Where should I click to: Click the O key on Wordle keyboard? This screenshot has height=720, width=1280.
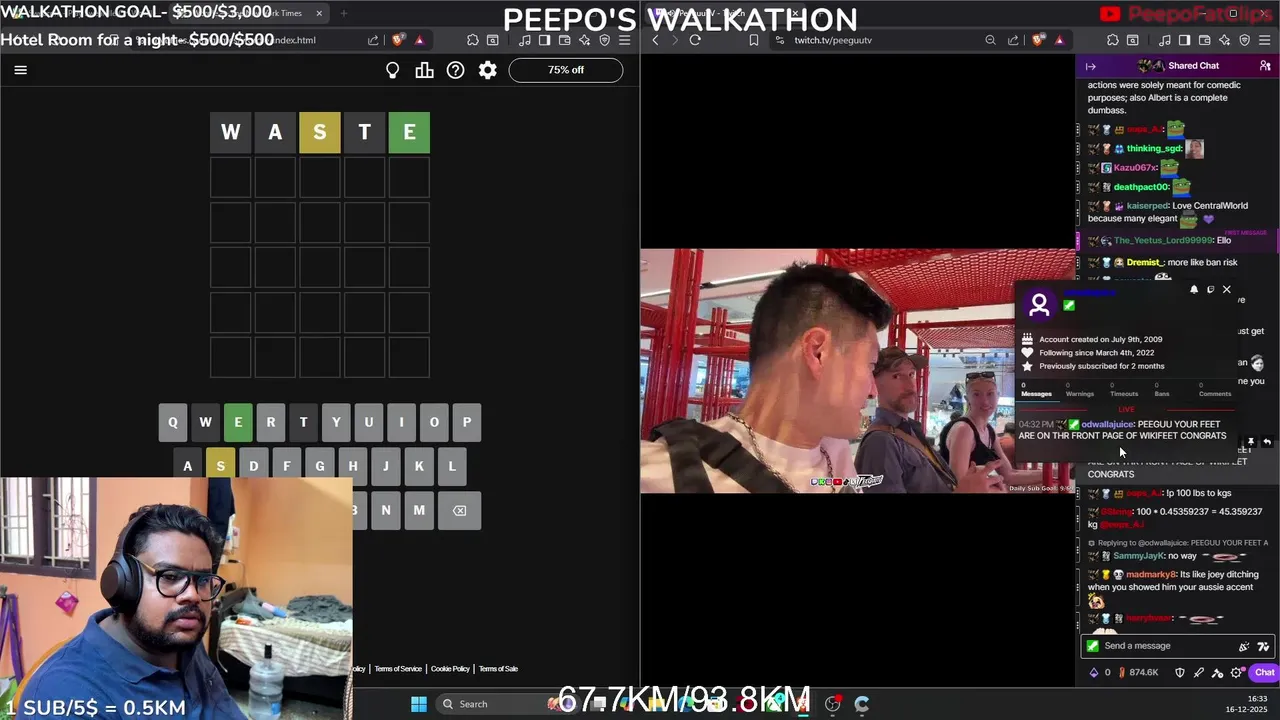tap(434, 422)
